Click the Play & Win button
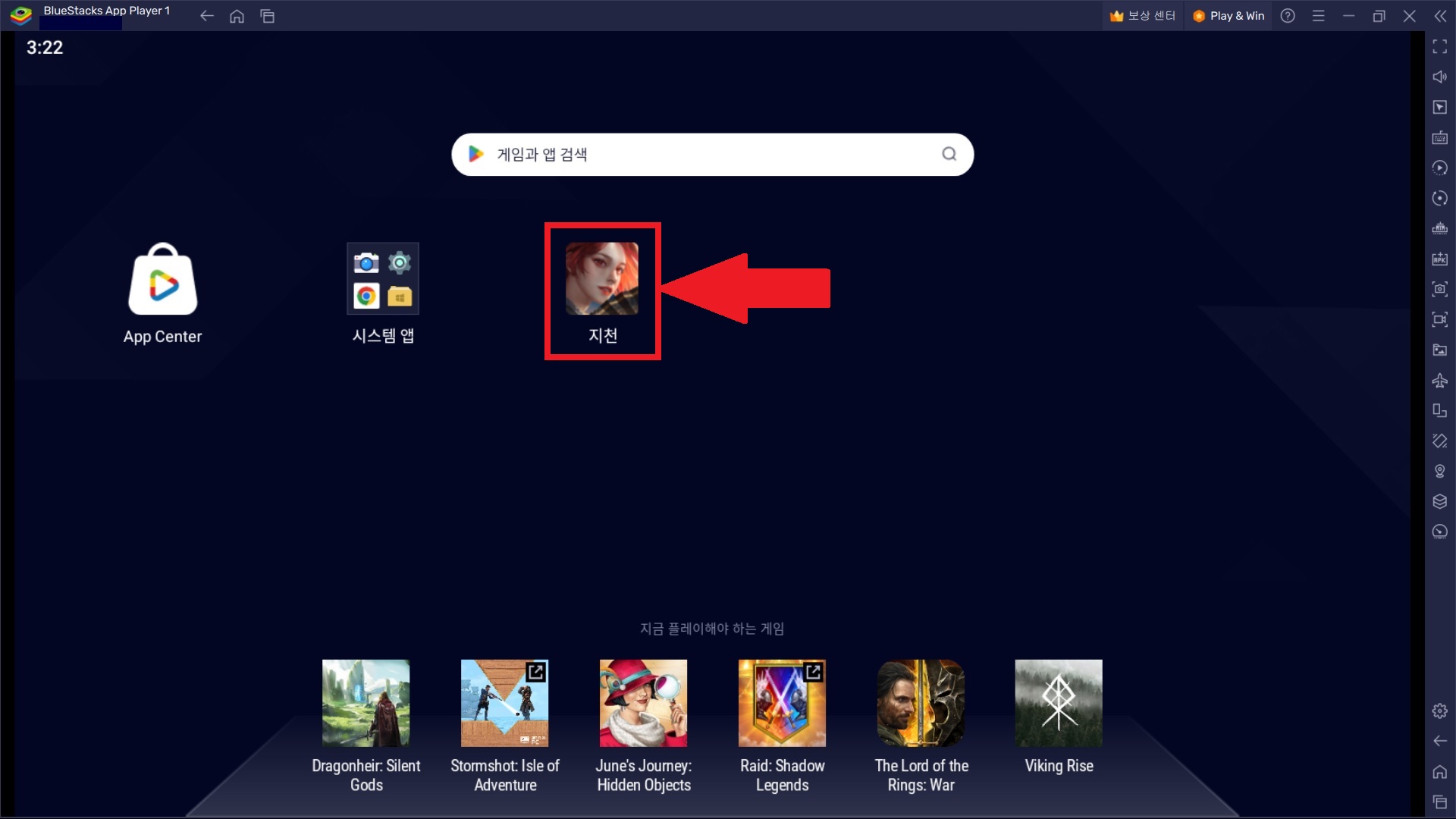The image size is (1456, 819). click(1228, 16)
